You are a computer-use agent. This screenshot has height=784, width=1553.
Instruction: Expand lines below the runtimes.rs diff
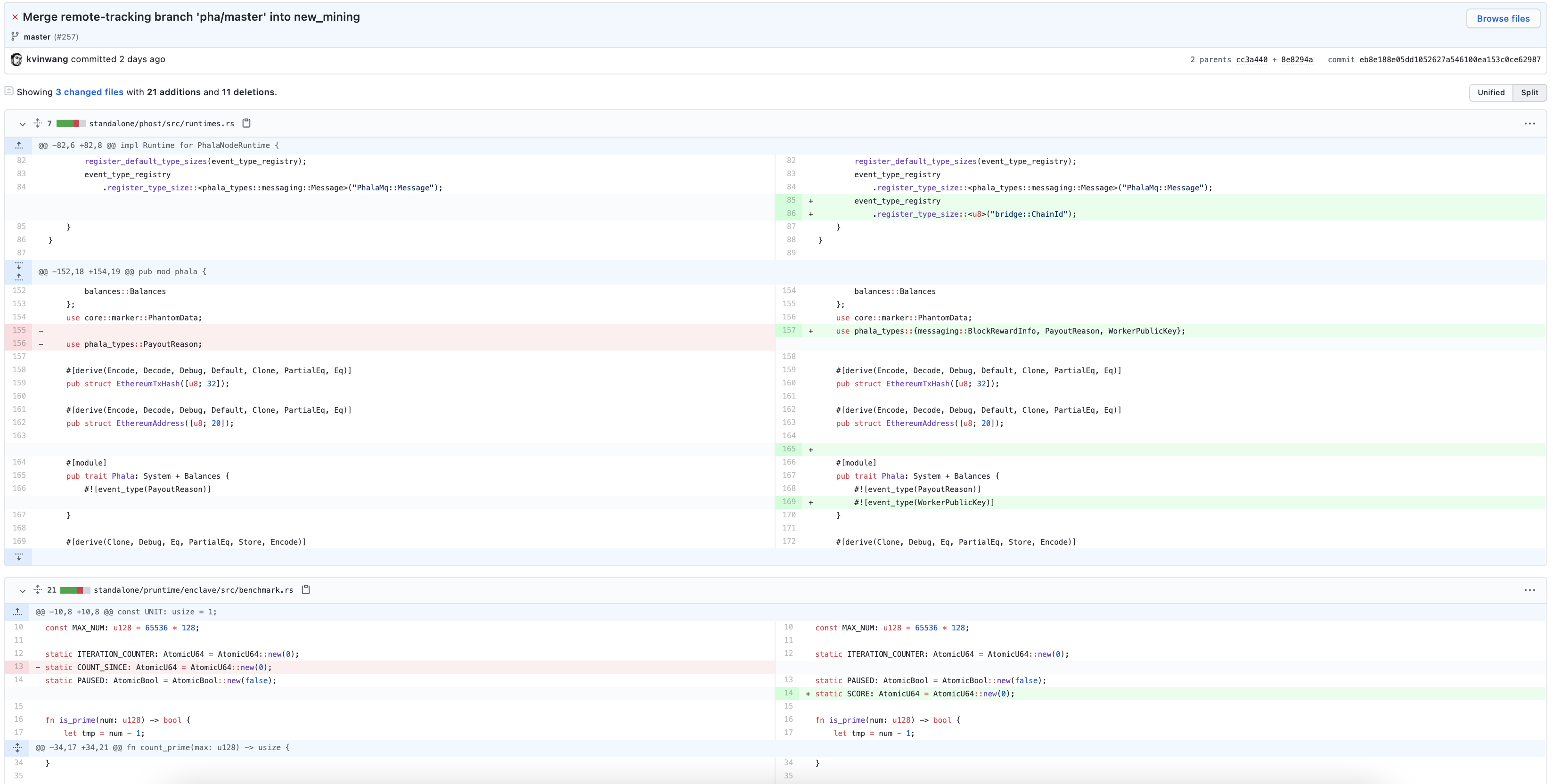(19, 557)
